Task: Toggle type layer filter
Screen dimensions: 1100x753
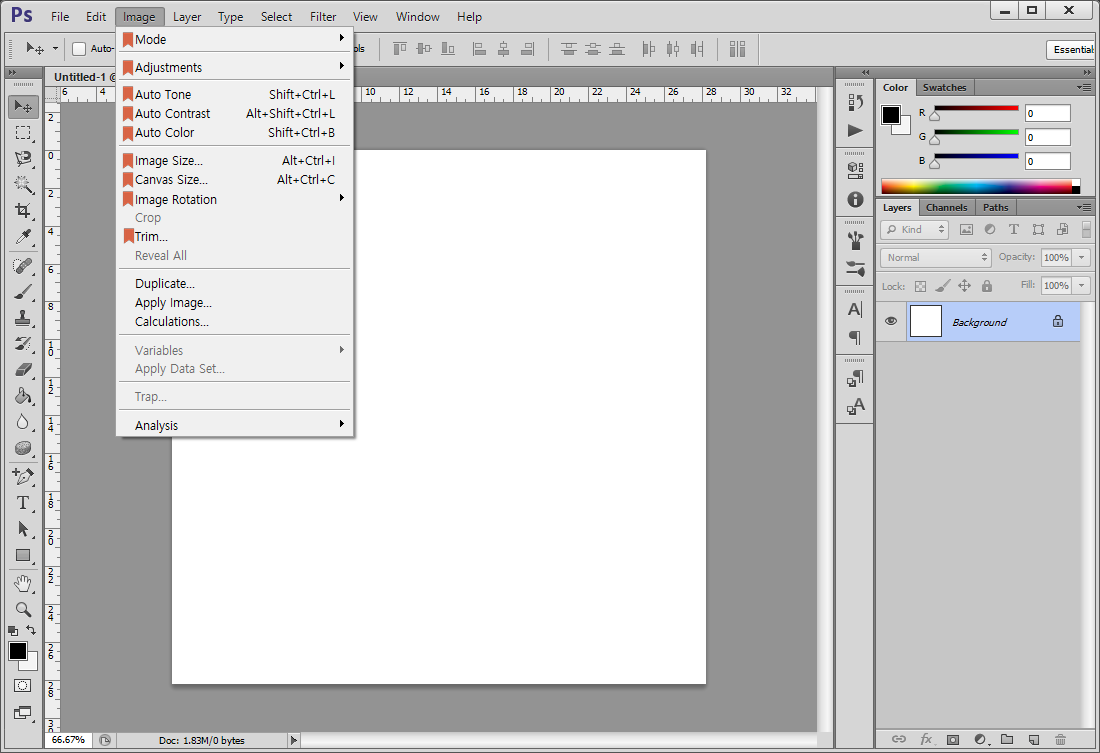Action: pos(1014,229)
